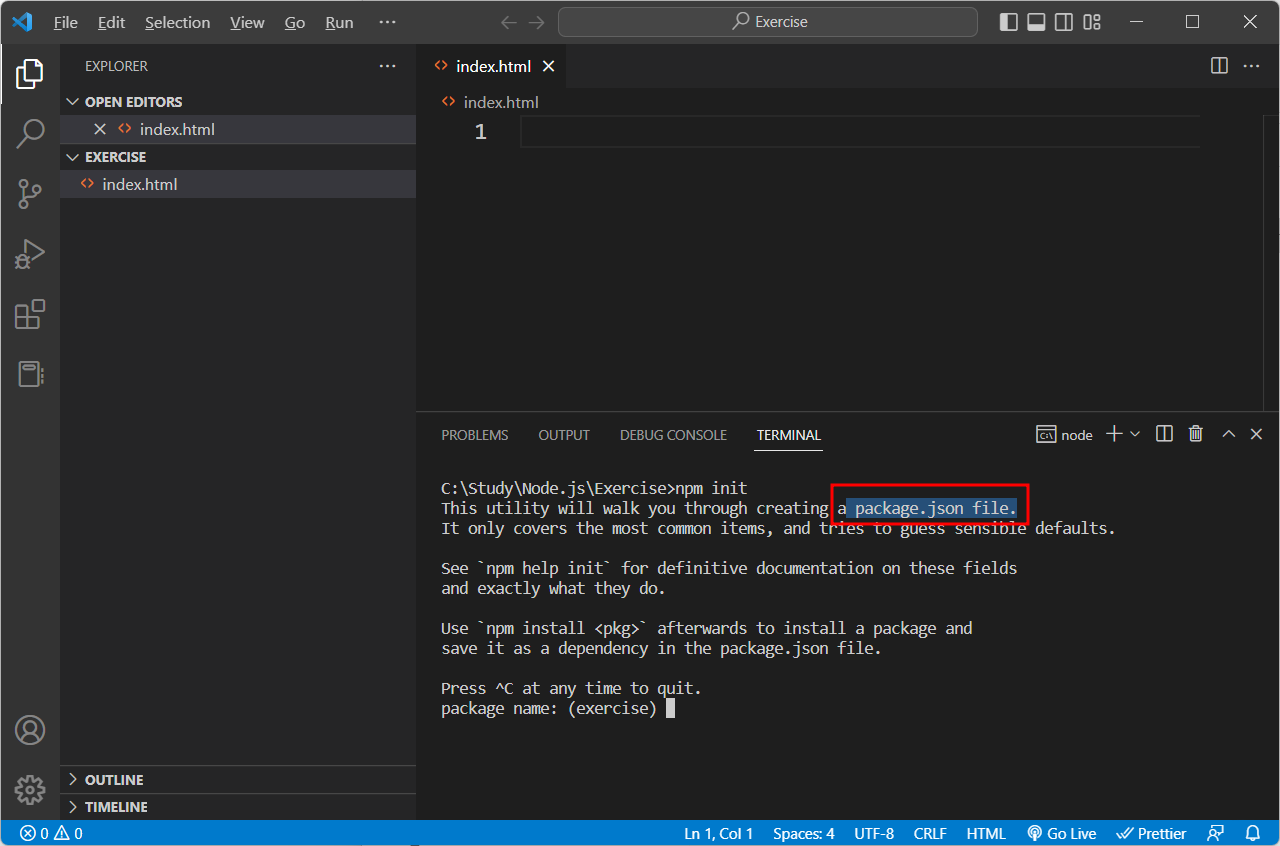Open the Manage gear menu

pos(30,789)
